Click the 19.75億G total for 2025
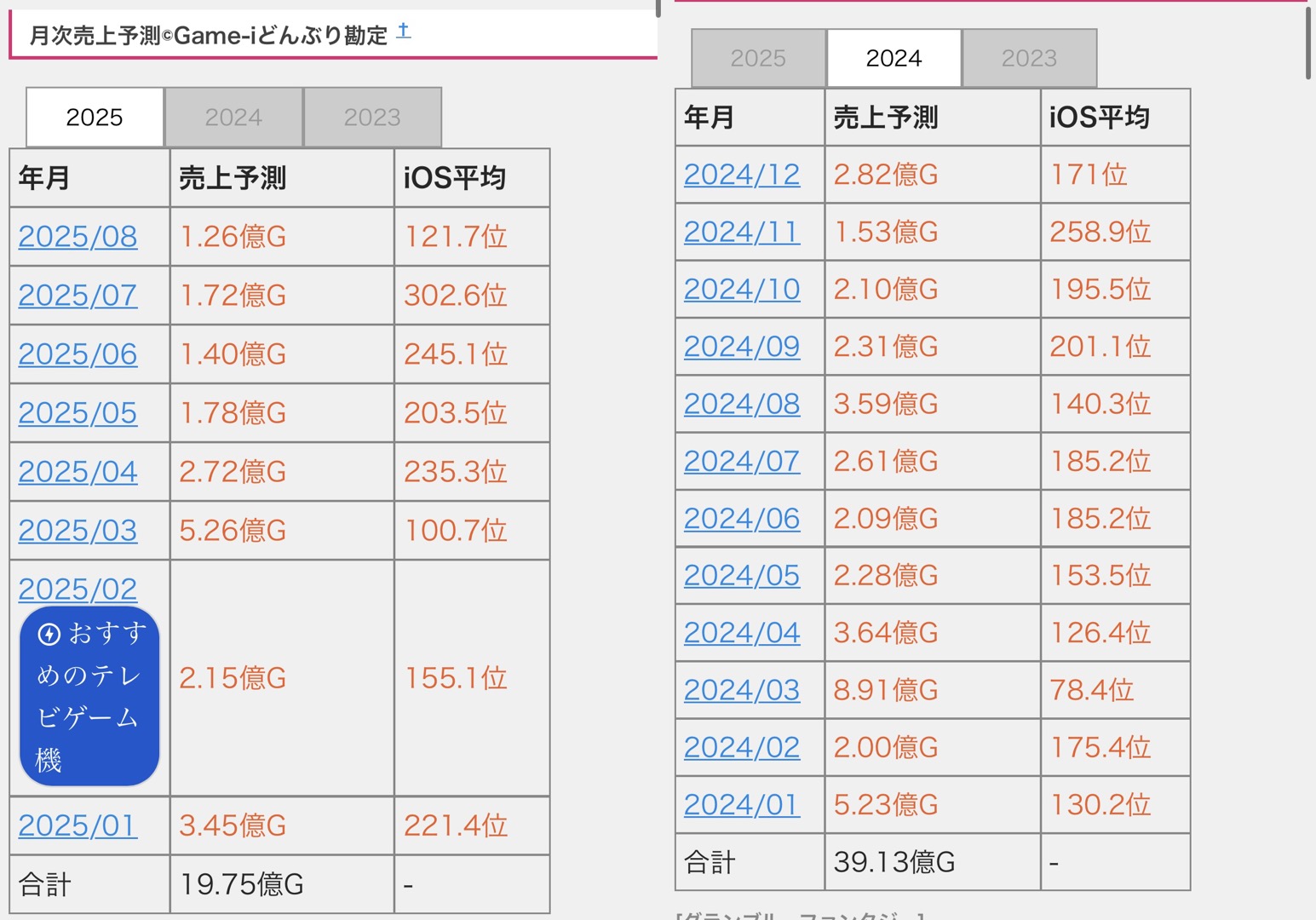The image size is (1316, 920). (242, 884)
